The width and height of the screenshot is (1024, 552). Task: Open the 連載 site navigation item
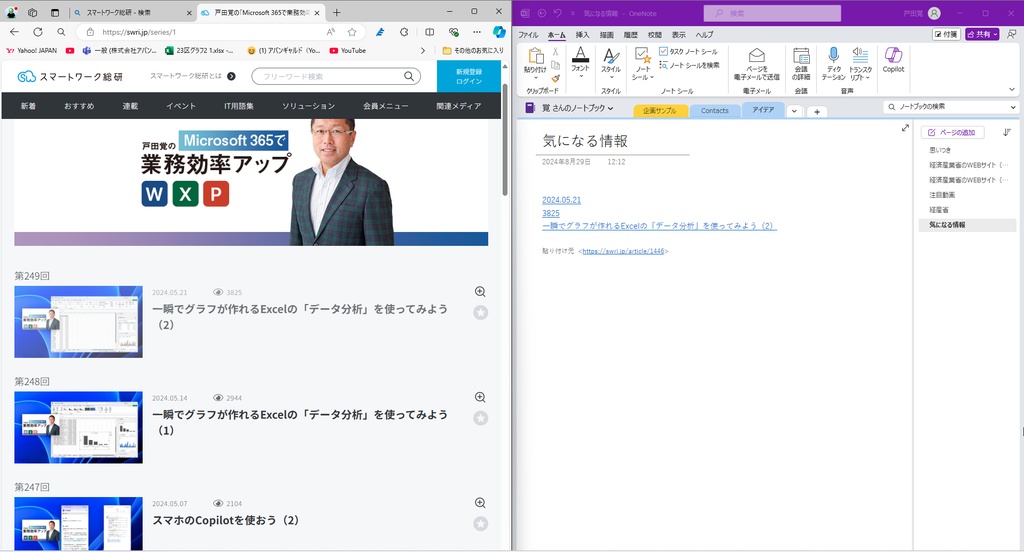pyautogui.click(x=131, y=106)
